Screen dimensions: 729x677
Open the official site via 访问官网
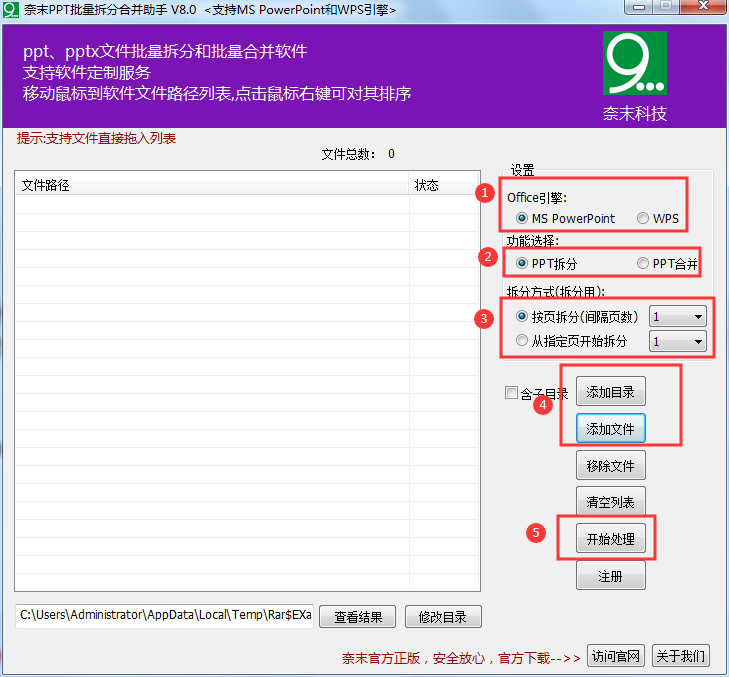coord(616,656)
